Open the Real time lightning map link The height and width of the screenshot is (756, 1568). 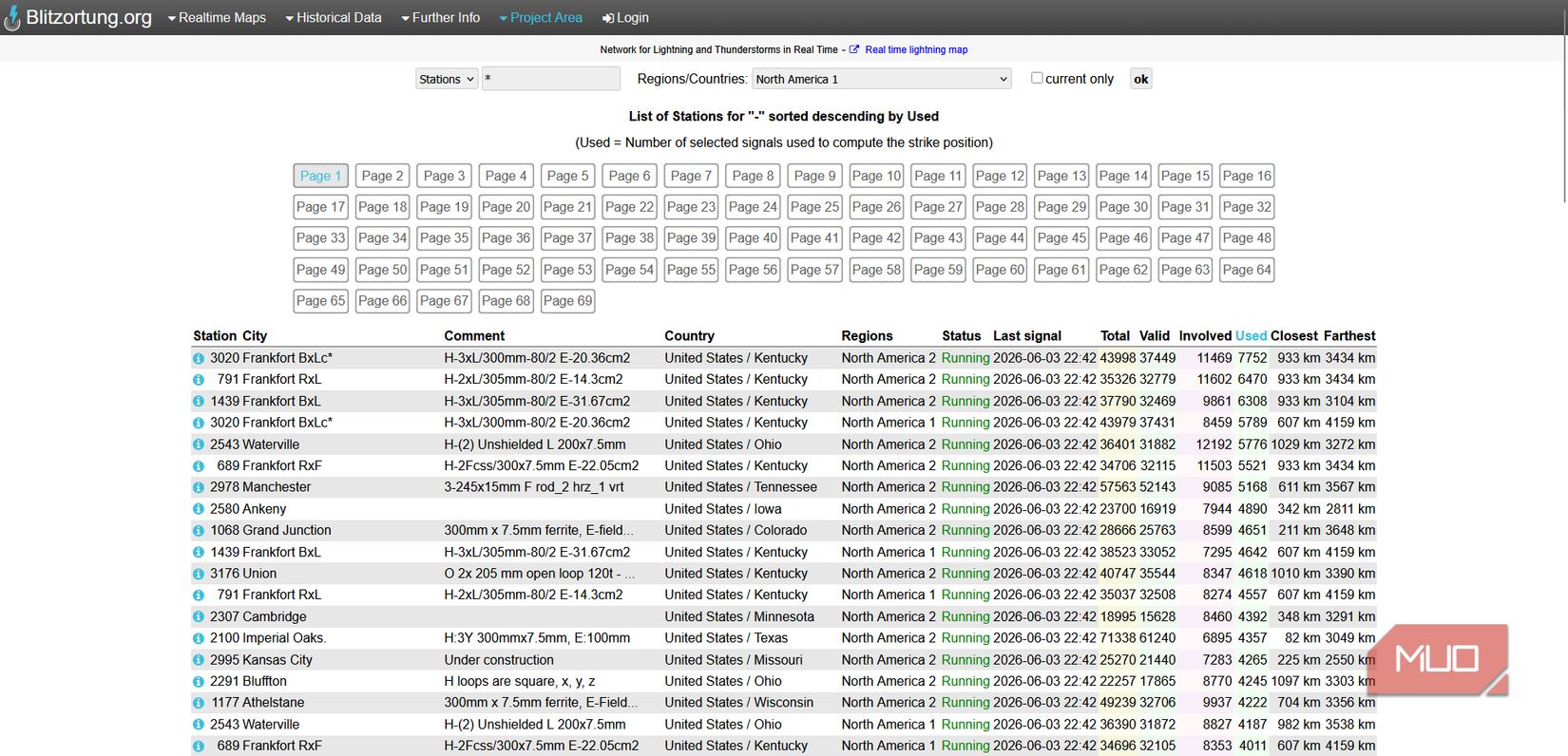pyautogui.click(x=916, y=49)
